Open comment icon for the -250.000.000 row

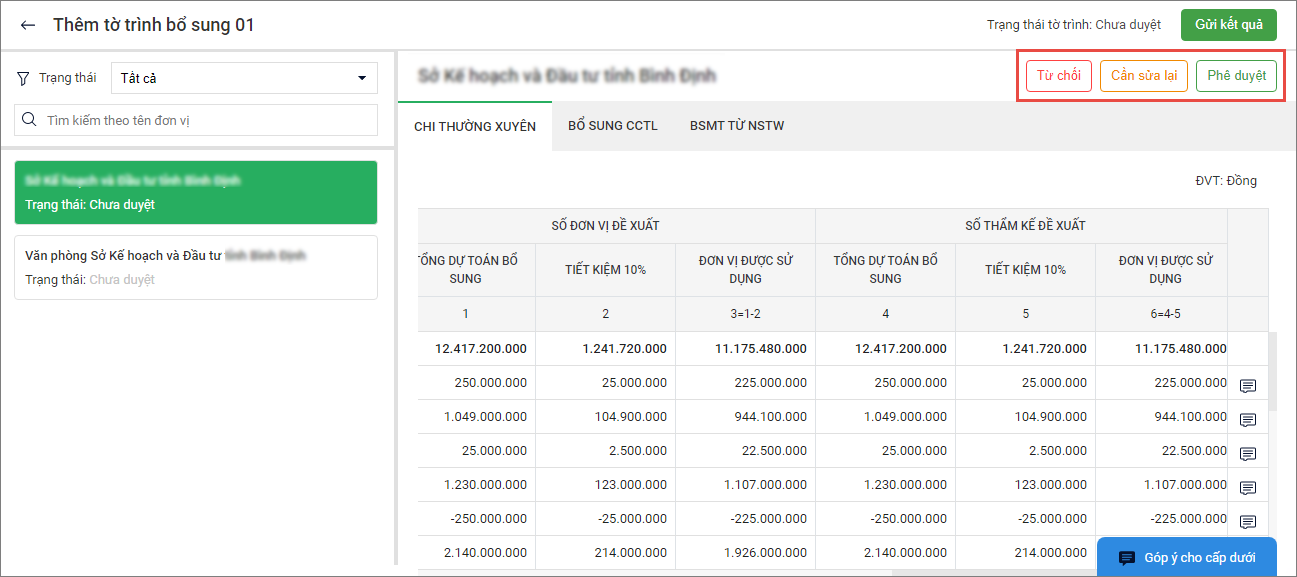1247,522
